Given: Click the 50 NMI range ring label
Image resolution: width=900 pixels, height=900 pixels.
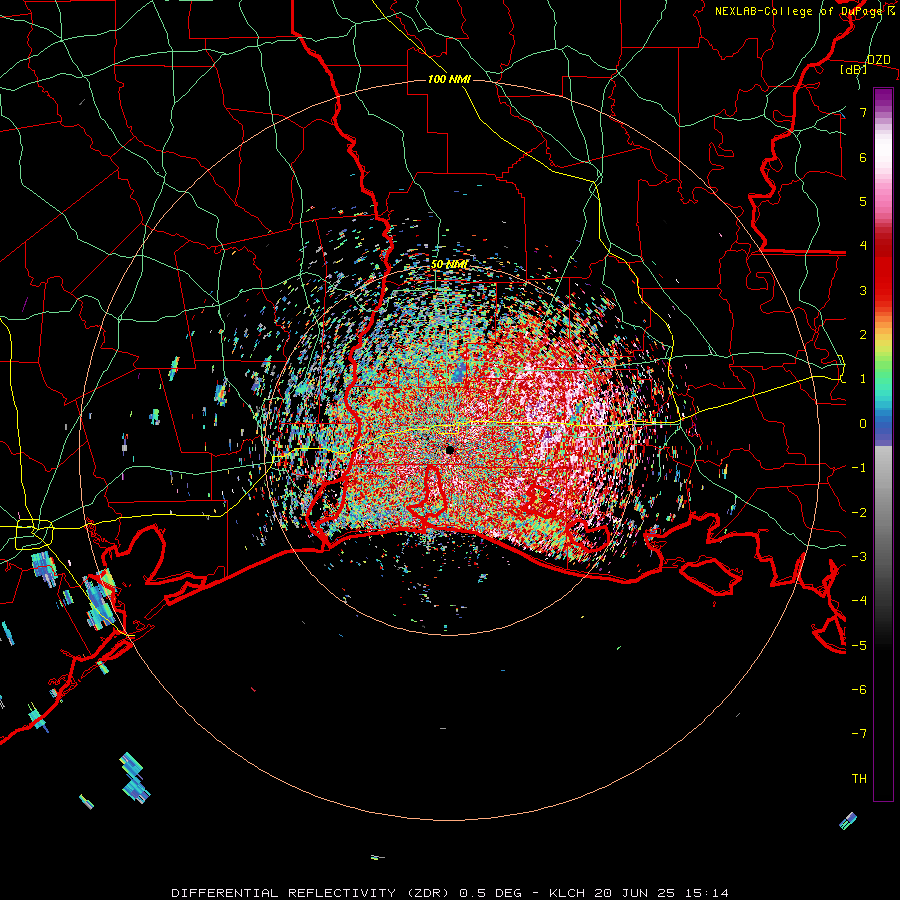Looking at the screenshot, I should pos(449,265).
